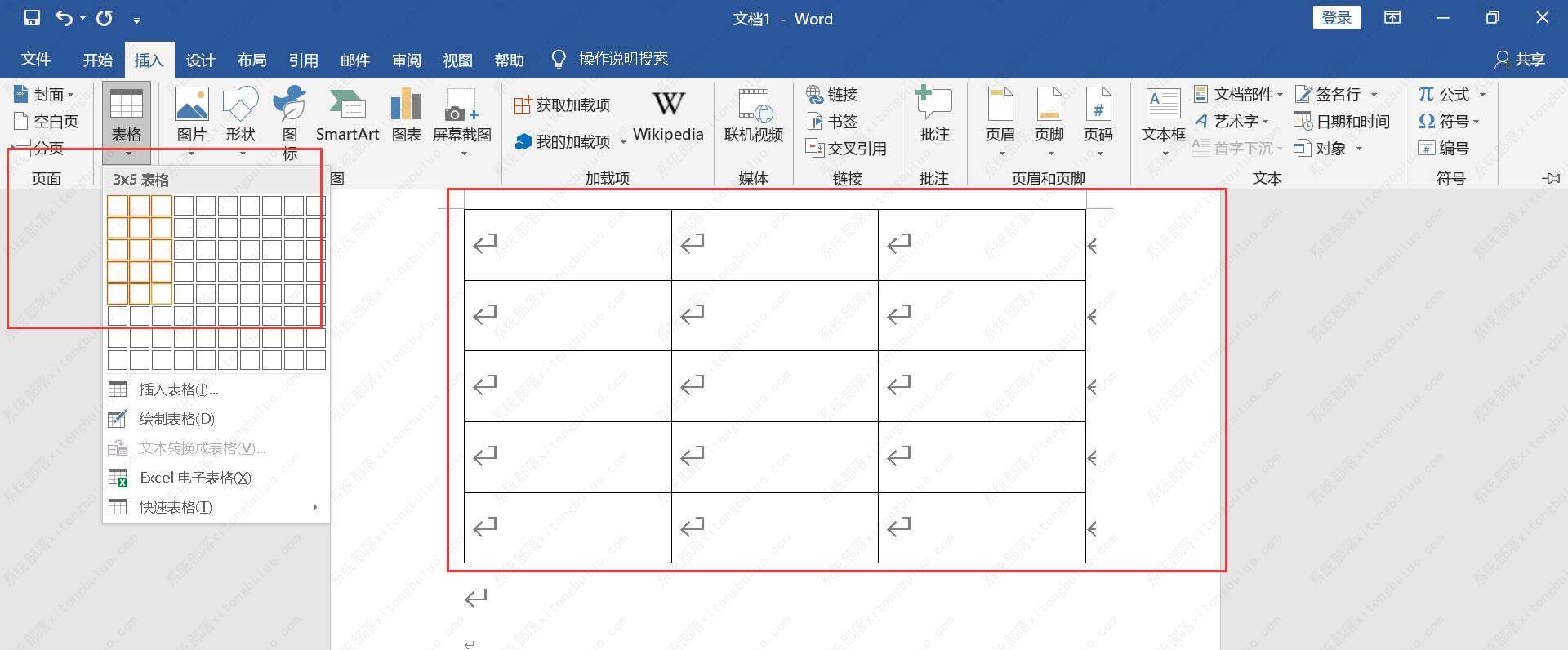1568x650 pixels.
Task: Click the 共享 share button
Action: click(x=1520, y=60)
